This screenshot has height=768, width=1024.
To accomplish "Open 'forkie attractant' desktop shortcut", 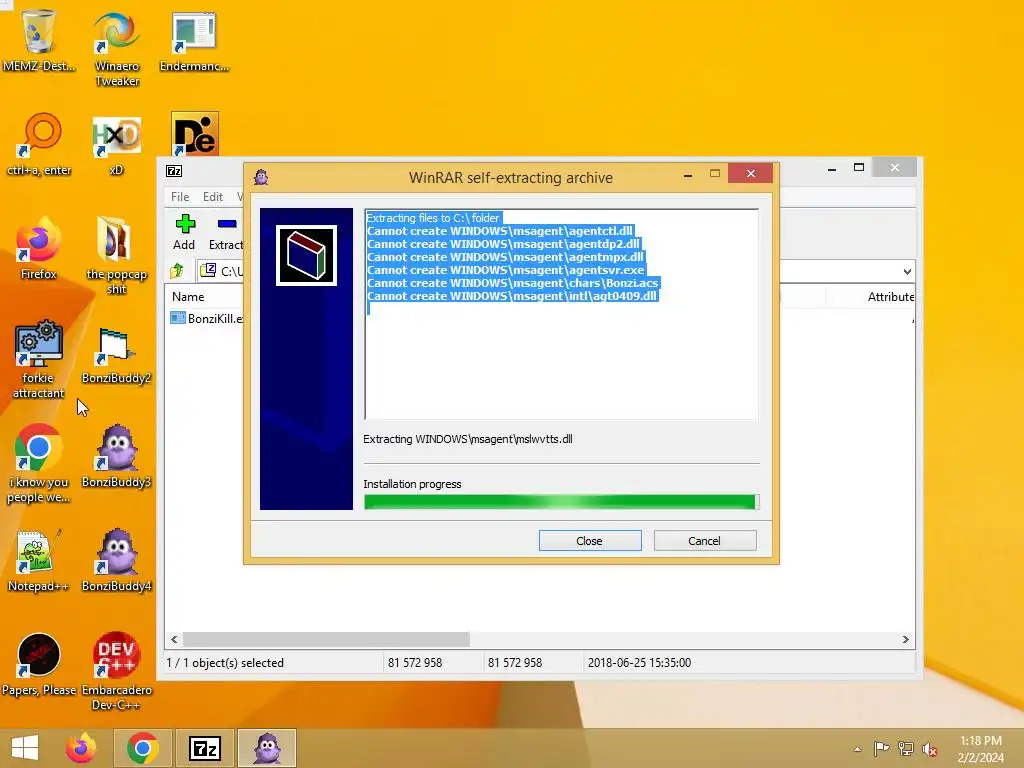I will [39, 359].
